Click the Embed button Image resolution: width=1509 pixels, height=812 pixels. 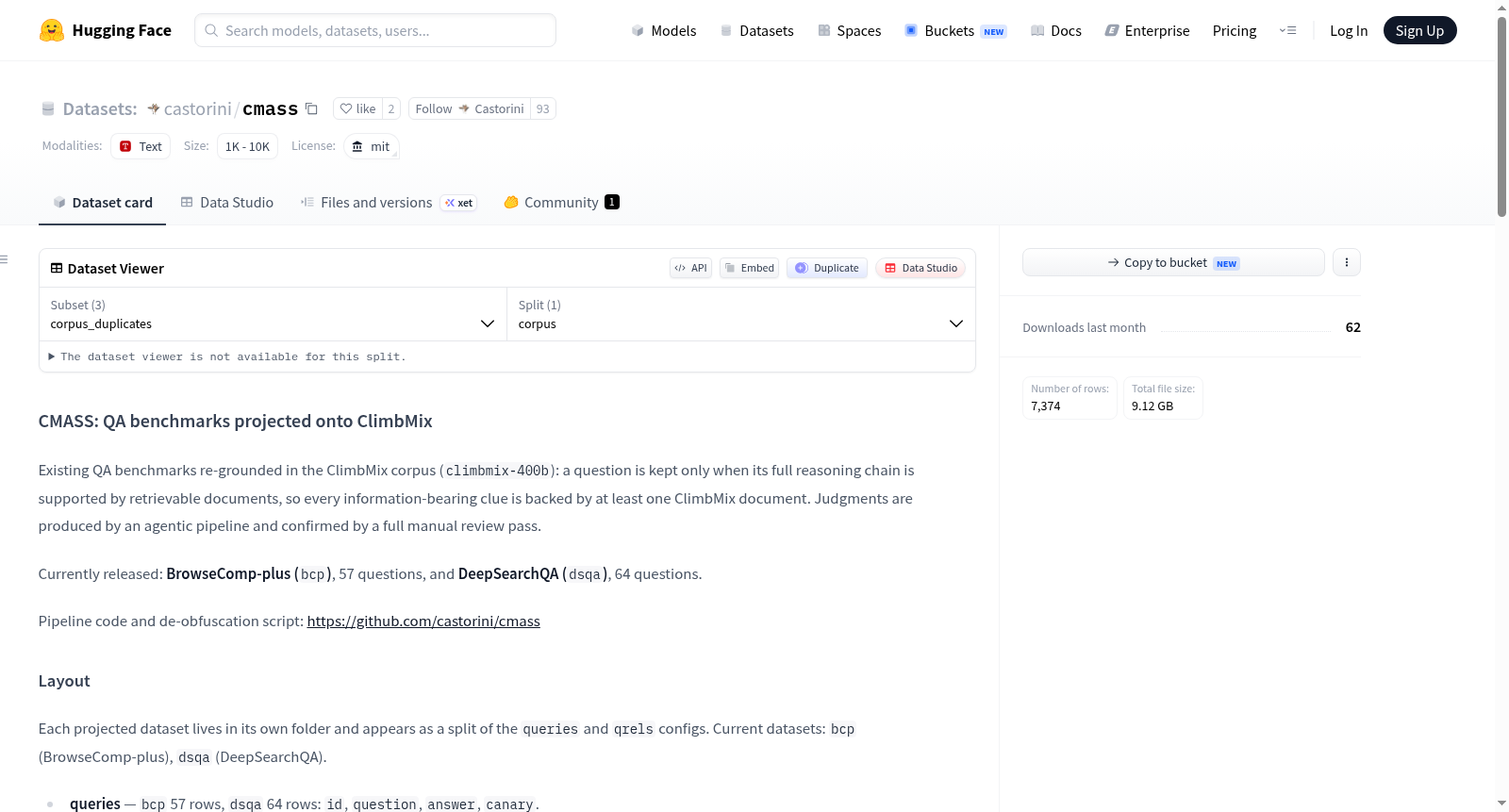click(749, 268)
